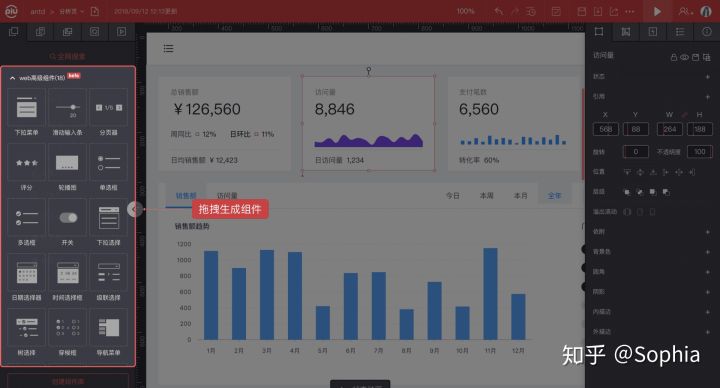Image resolution: width=720 pixels, height=388 pixels.
Task: Click the redo arrow in top toolbar
Action: (515, 11)
